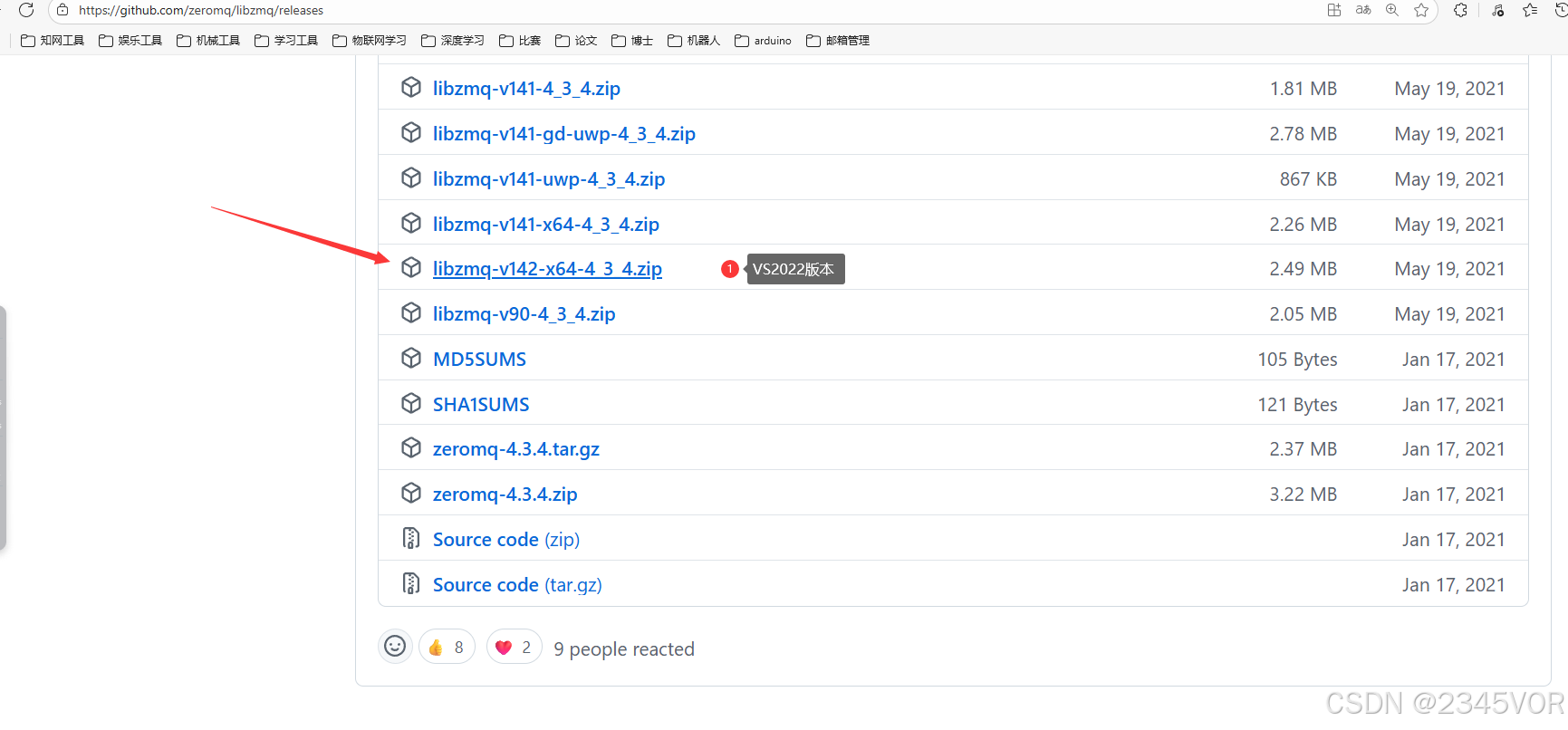
Task: Download libzmq-v90-4_3_4.zip
Action: pyautogui.click(x=524, y=314)
